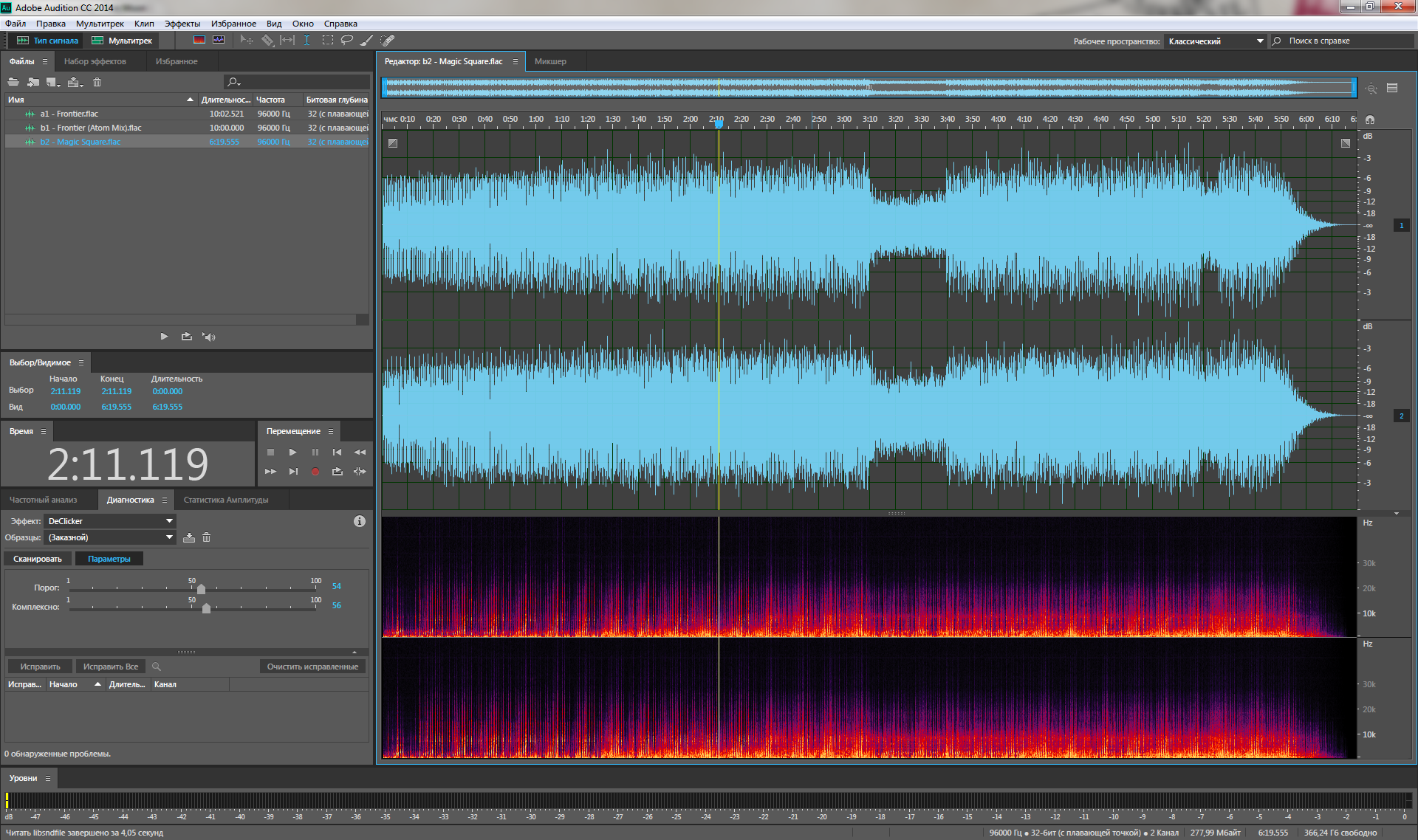Open Образцы dropdown showing (Заказной)

[x=110, y=537]
